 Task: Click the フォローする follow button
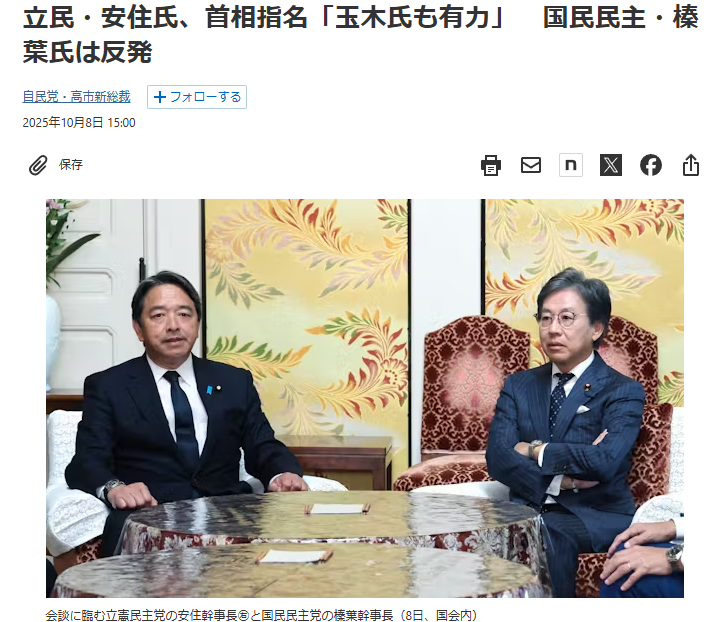point(197,97)
